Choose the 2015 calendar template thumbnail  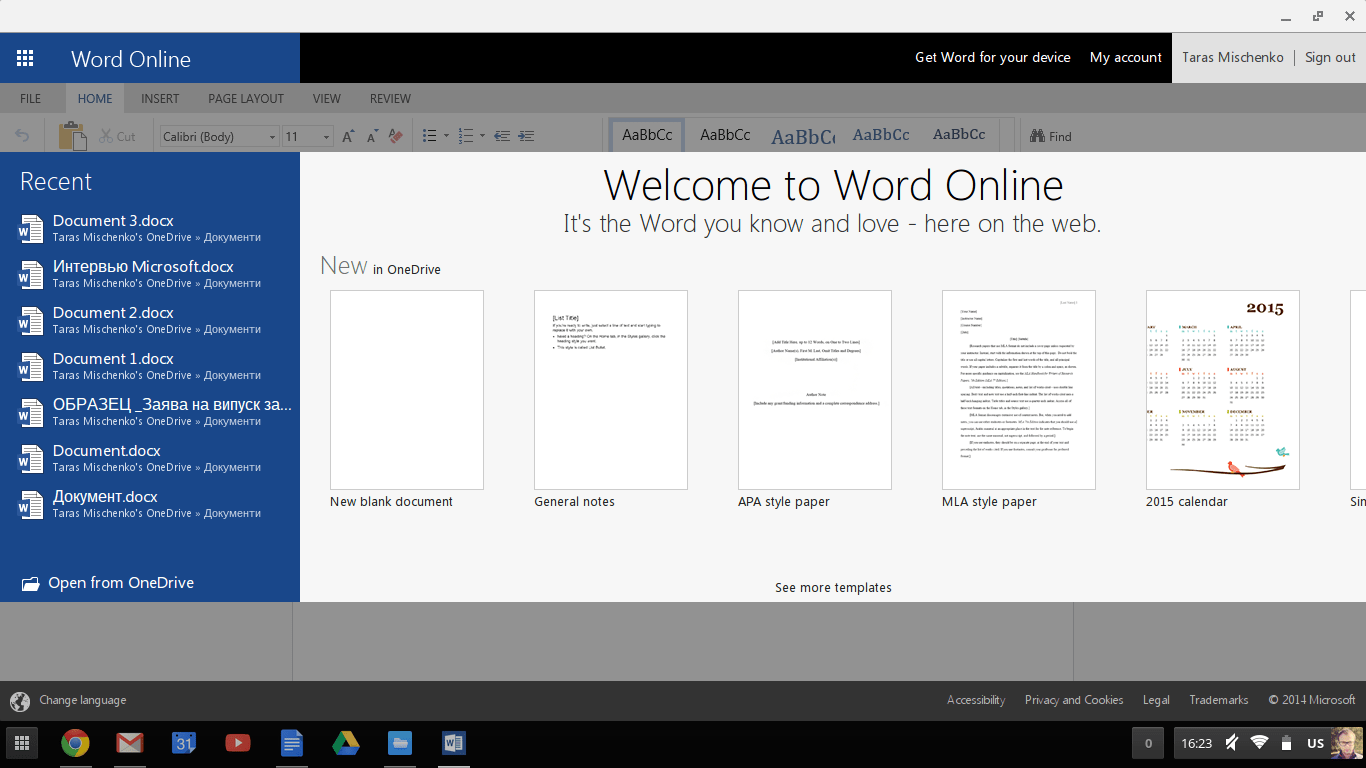coord(1222,390)
